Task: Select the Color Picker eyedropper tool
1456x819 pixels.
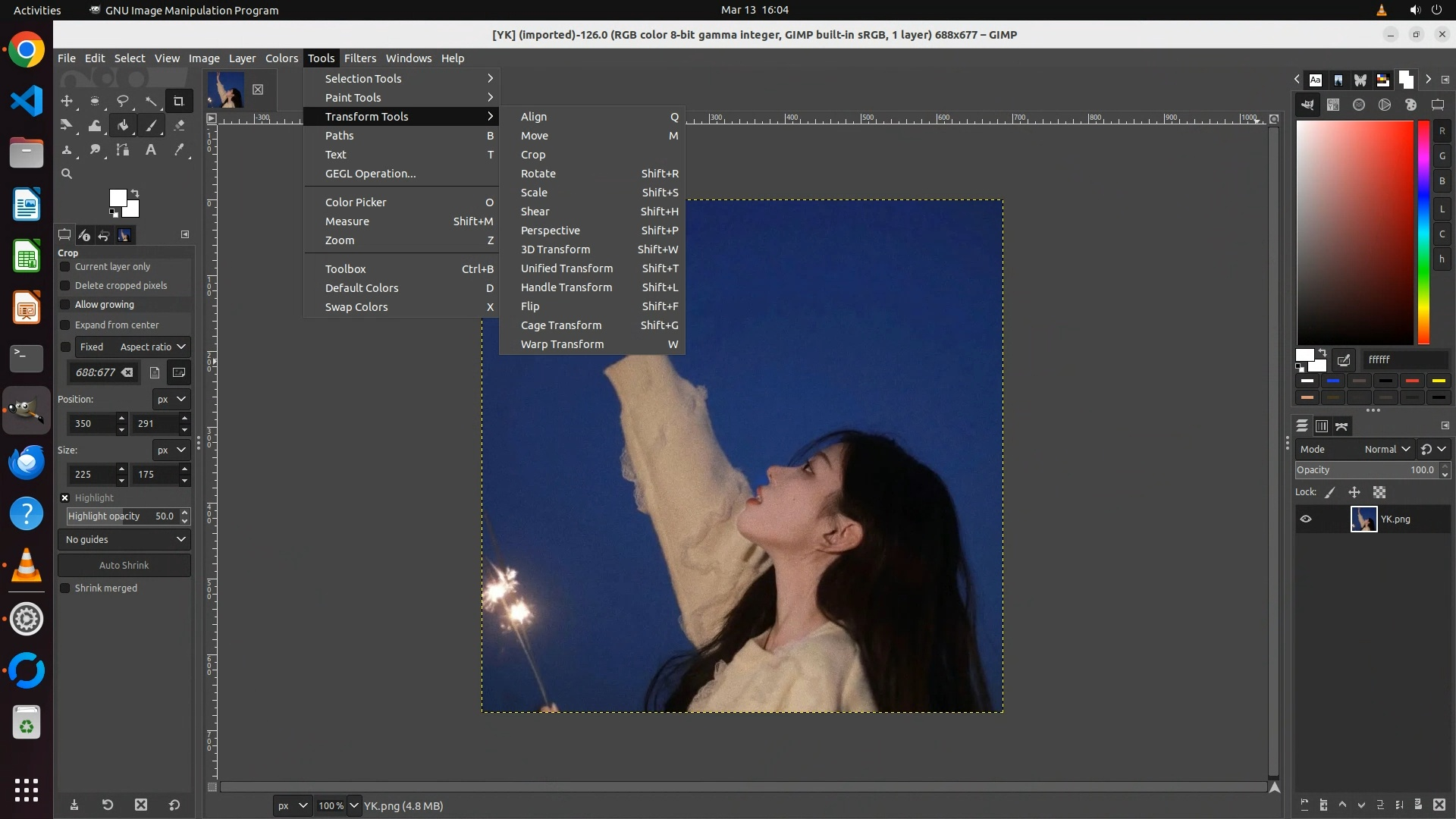Action: [179, 150]
